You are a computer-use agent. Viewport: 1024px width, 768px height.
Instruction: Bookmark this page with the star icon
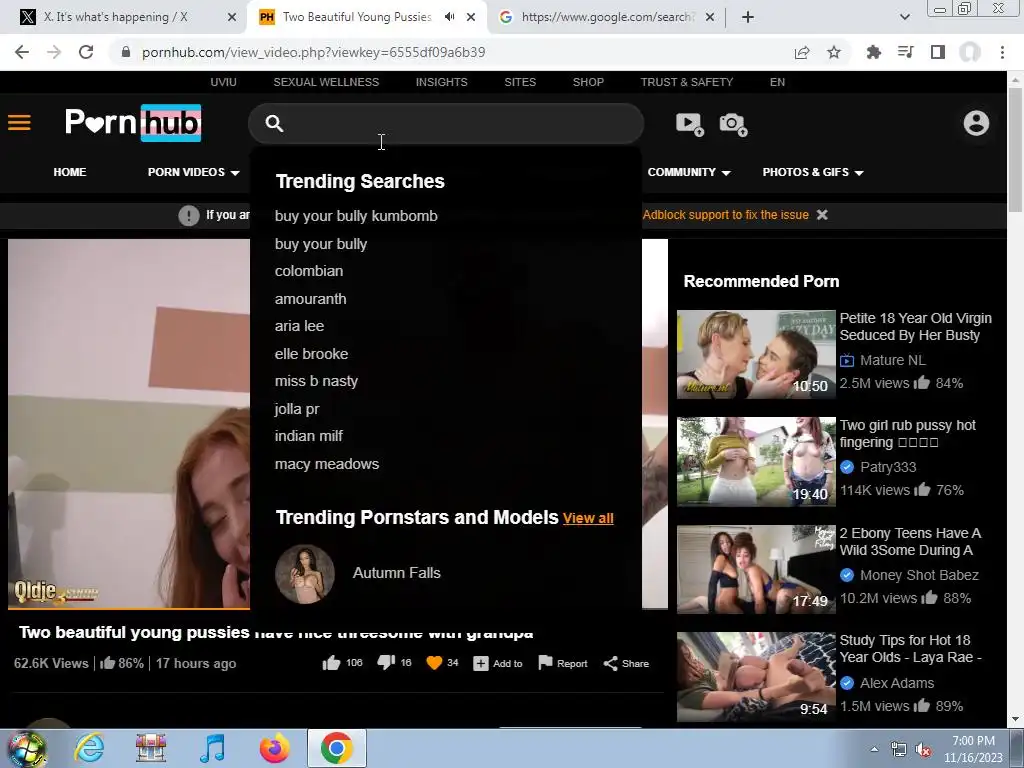[x=834, y=52]
